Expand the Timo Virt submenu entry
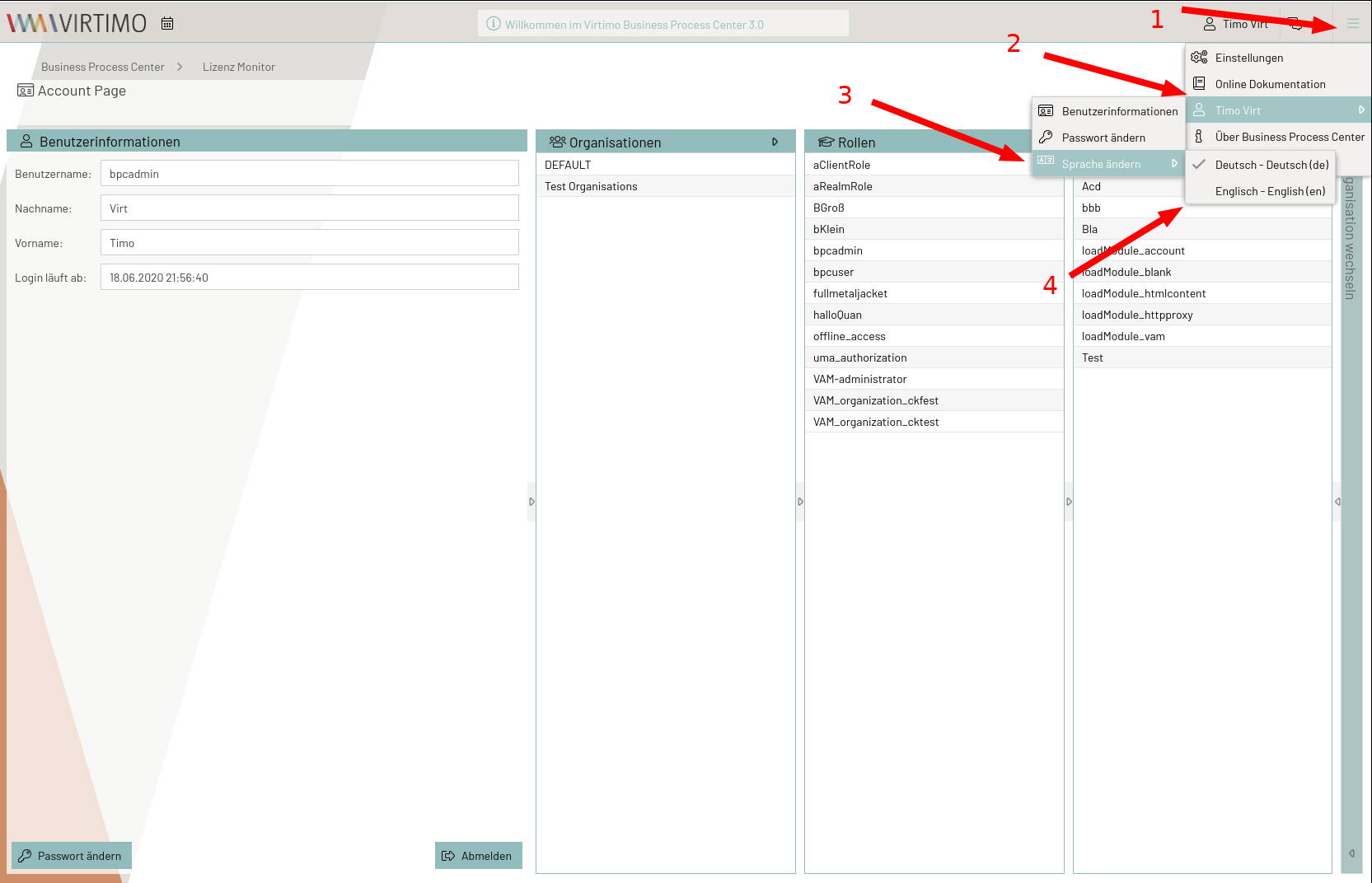 pyautogui.click(x=1277, y=110)
